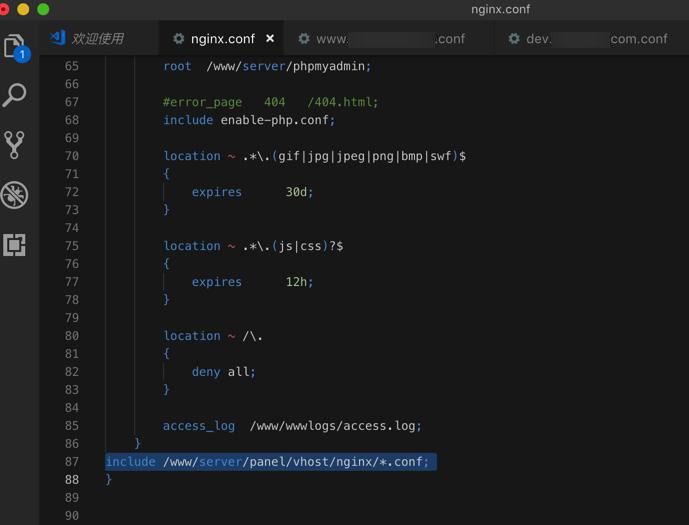Viewport: 689px width, 525px height.
Task: Click the opening brace on line 76
Action: [166, 264]
